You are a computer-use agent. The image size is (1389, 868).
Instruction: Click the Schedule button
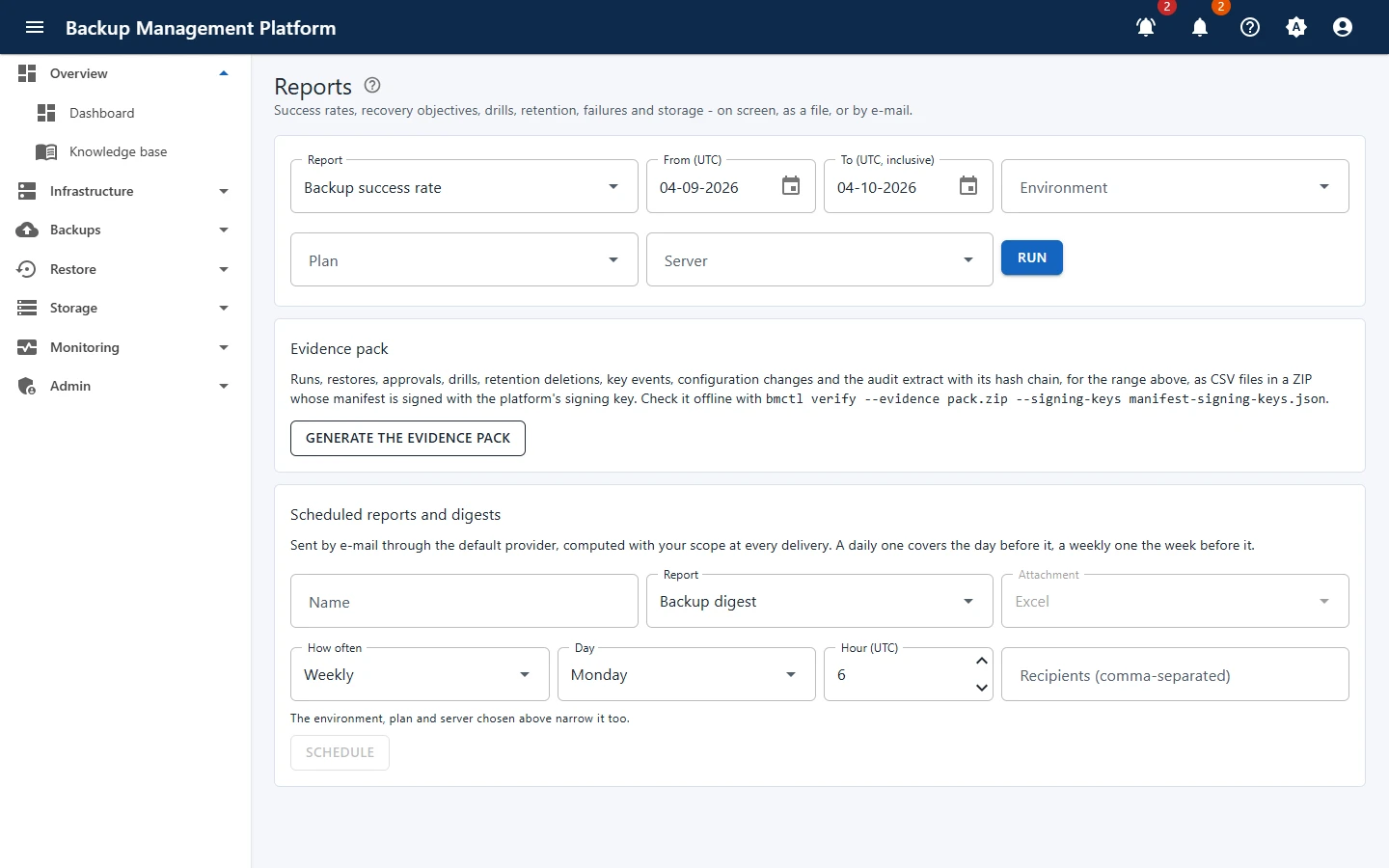tap(340, 752)
